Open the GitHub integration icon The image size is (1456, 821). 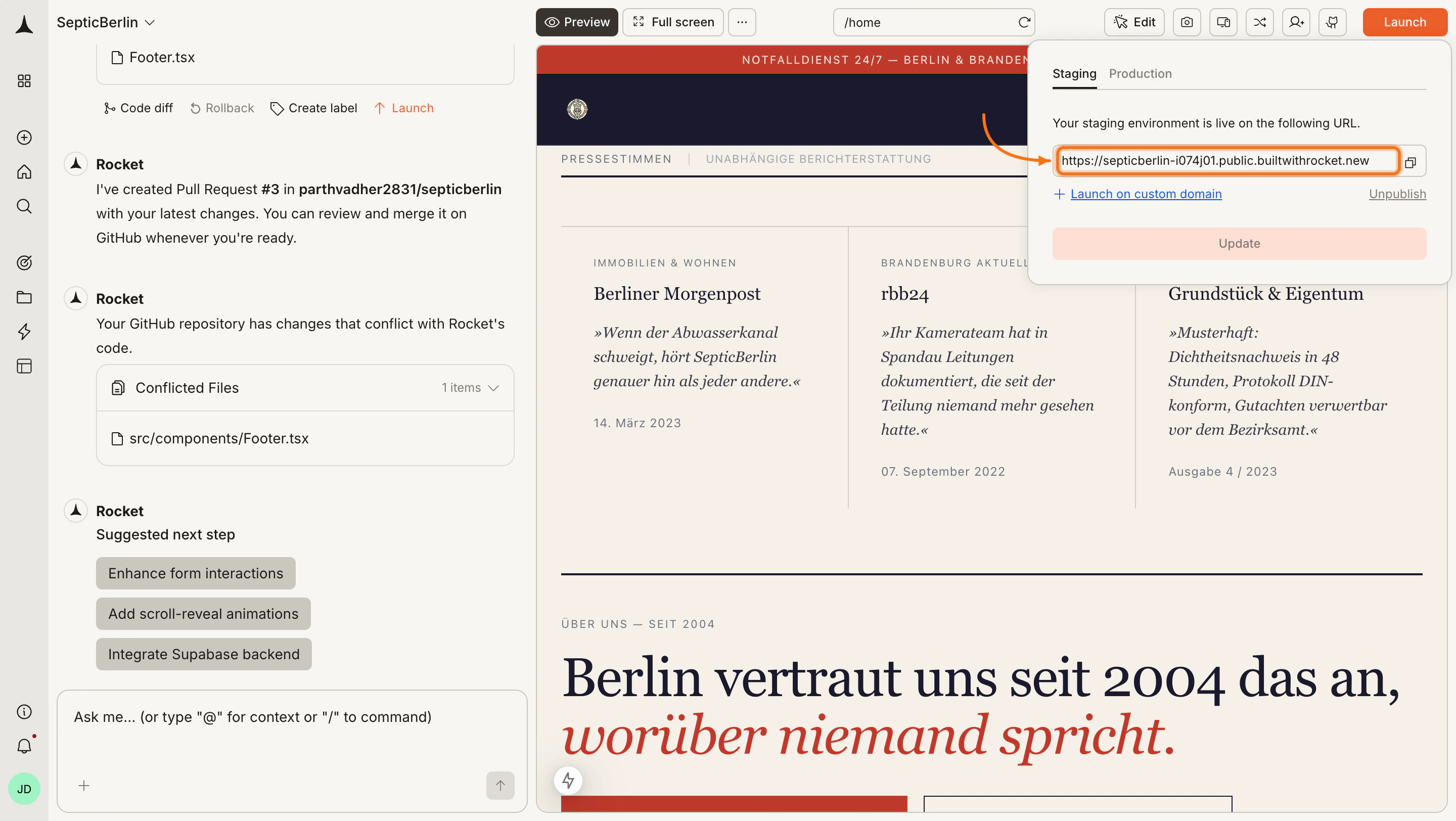(x=1332, y=22)
